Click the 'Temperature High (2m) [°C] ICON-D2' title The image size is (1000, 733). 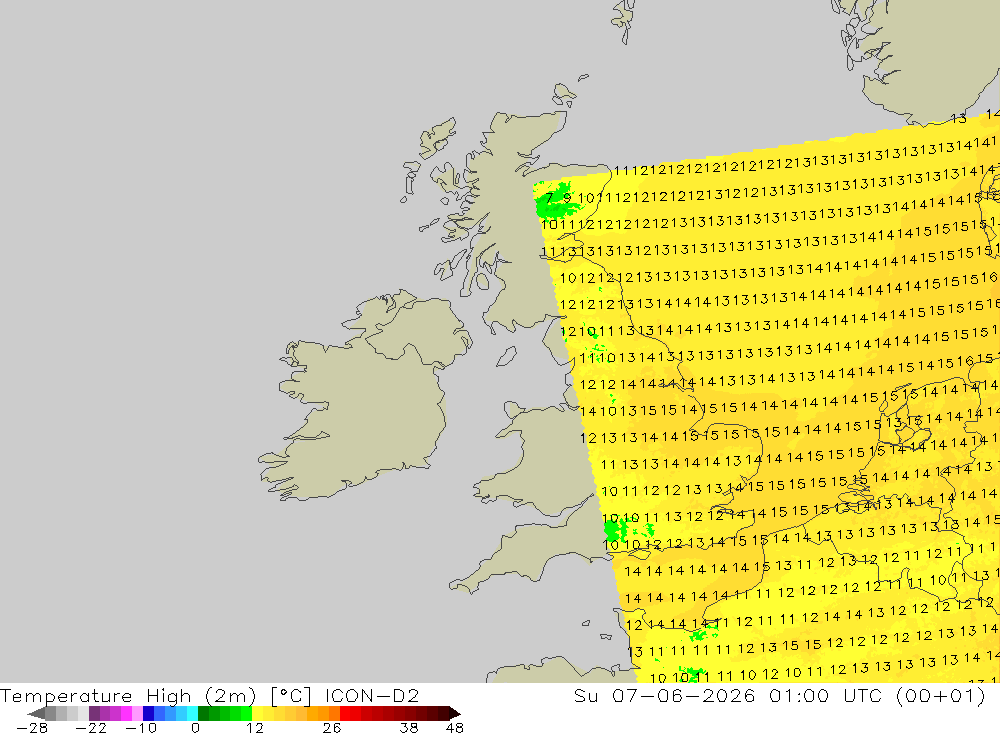[209, 695]
